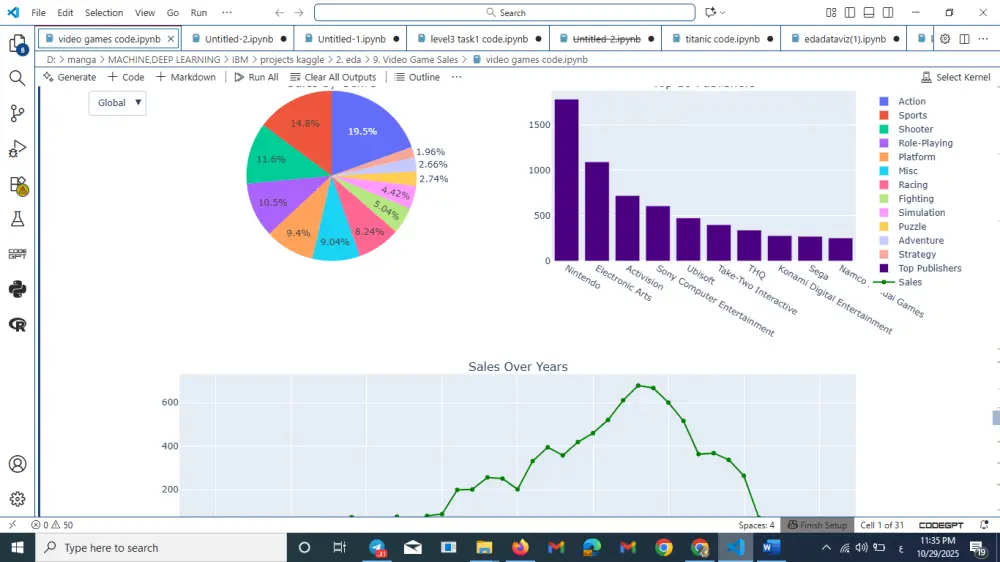This screenshot has width=1000, height=562.
Task: Toggle the bottom panel layout icon
Action: tap(869, 13)
